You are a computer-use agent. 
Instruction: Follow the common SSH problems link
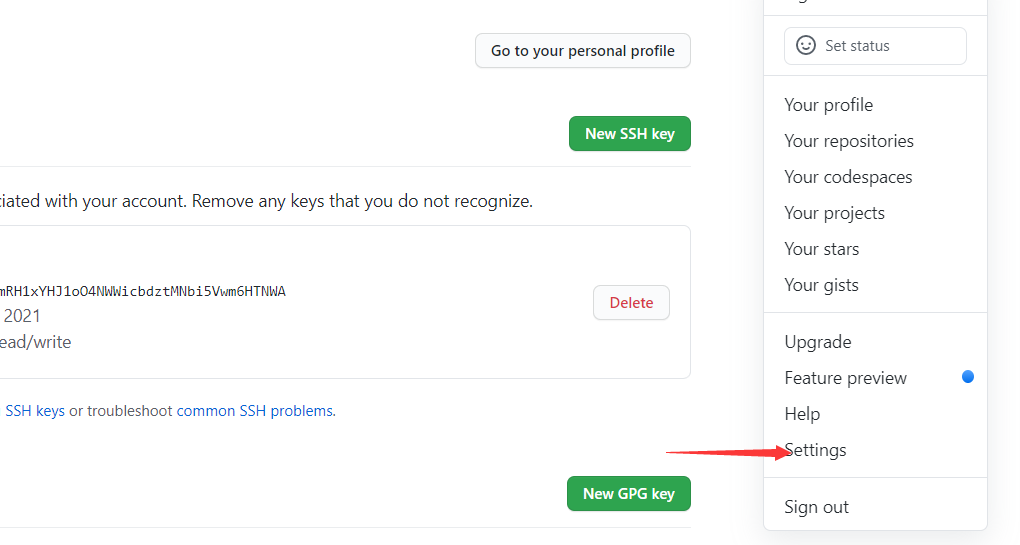pos(255,411)
